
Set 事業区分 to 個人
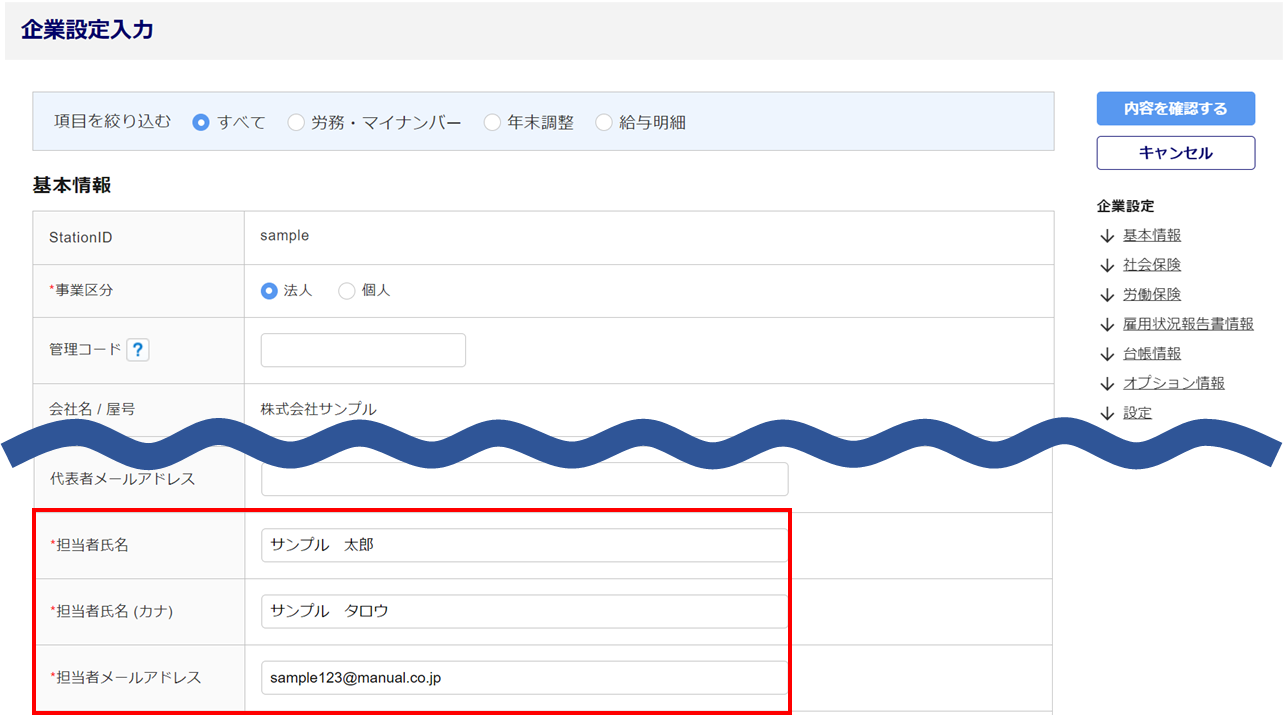(347, 291)
